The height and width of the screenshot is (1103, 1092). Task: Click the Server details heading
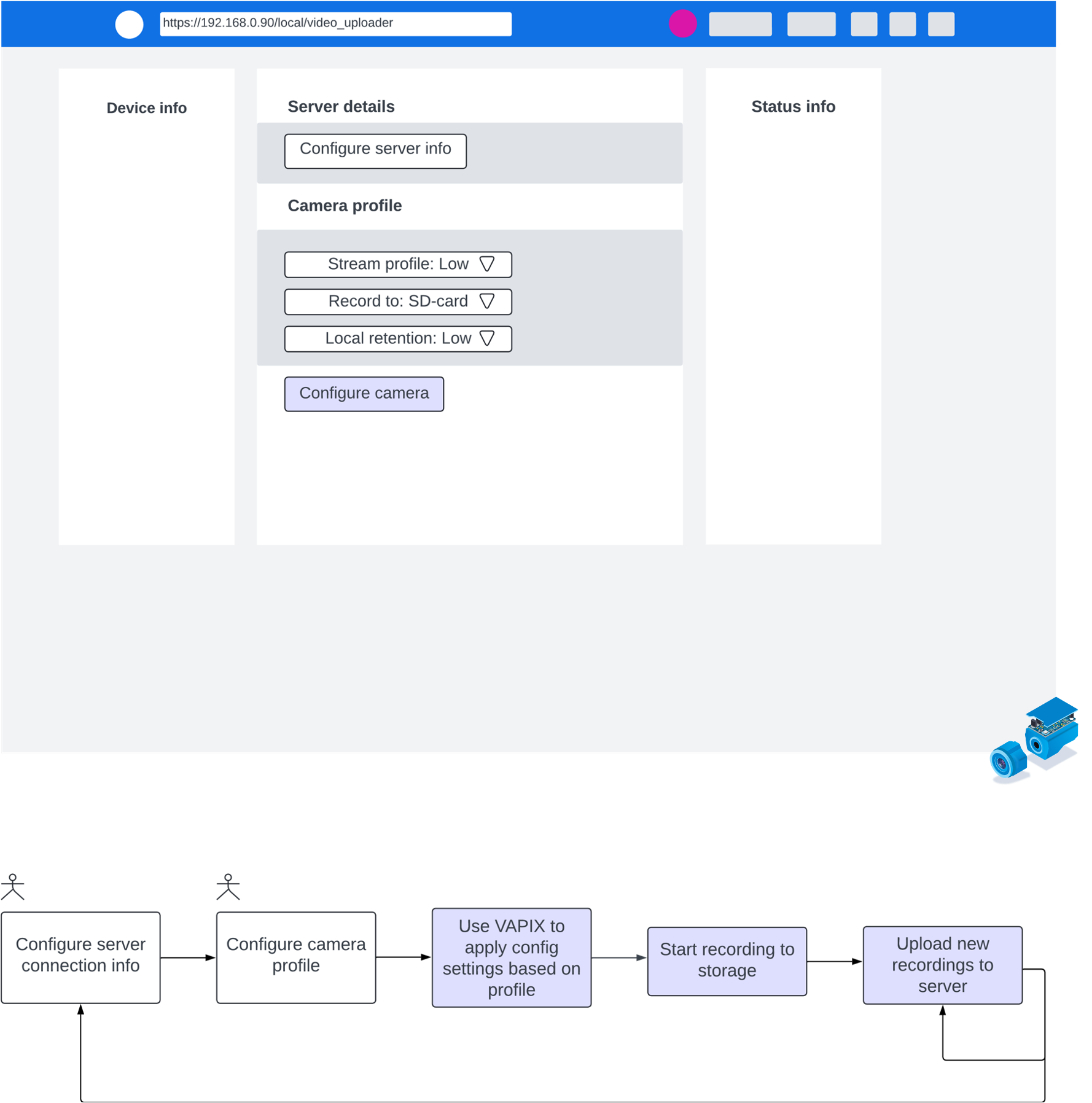[x=341, y=107]
